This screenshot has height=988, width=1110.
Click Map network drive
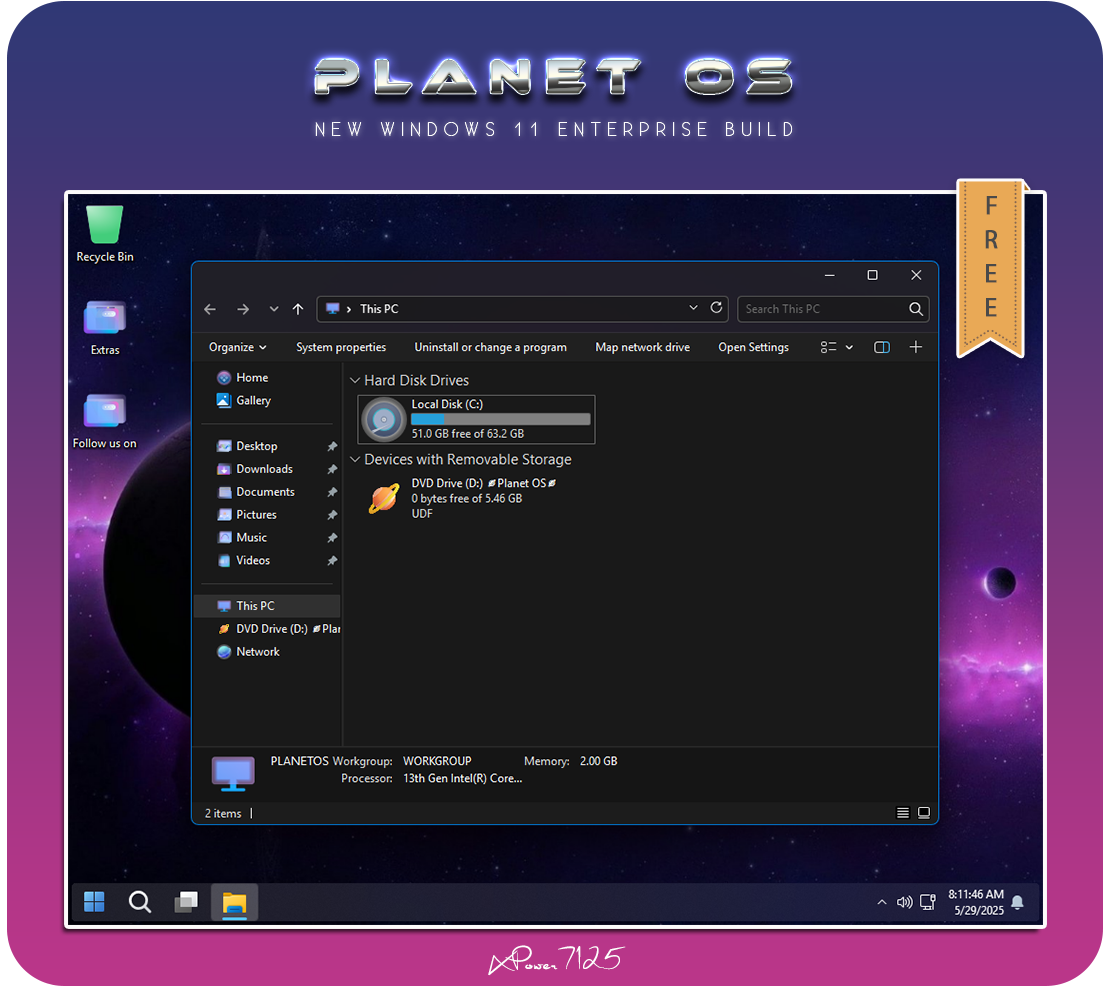pyautogui.click(x=643, y=347)
